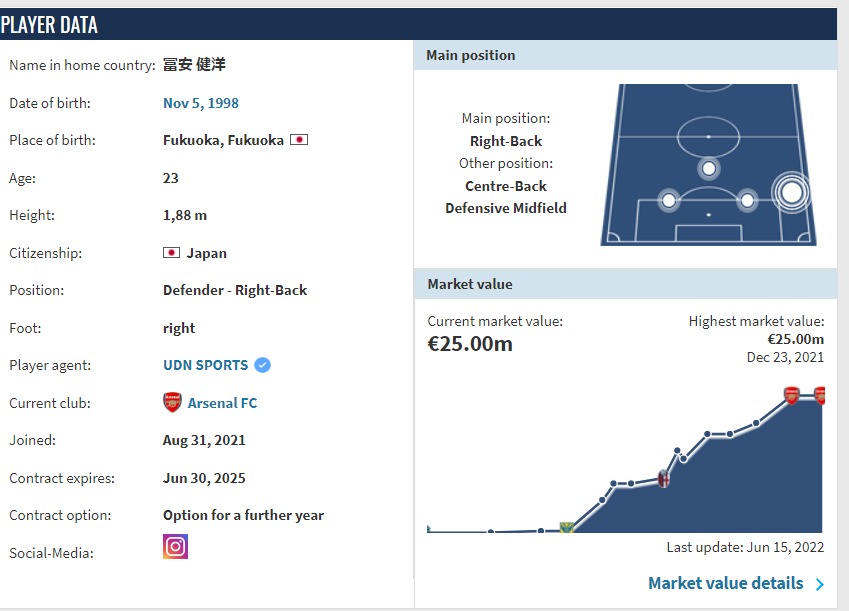Viewport: 849px width, 611px height.
Task: Click the Japan flag after Fukuoka, Fukuoka
Action: tap(298, 140)
